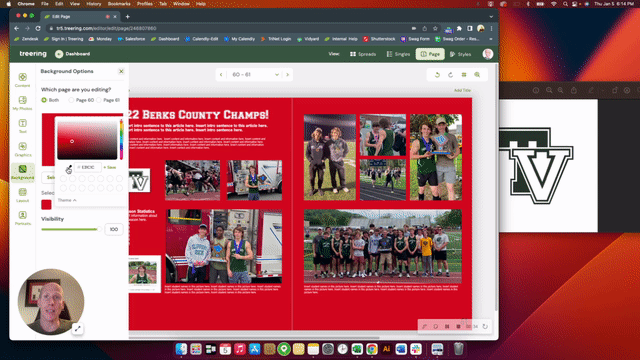The width and height of the screenshot is (640, 360).
Task: Select the Page 60 radio option
Action: coord(71,100)
